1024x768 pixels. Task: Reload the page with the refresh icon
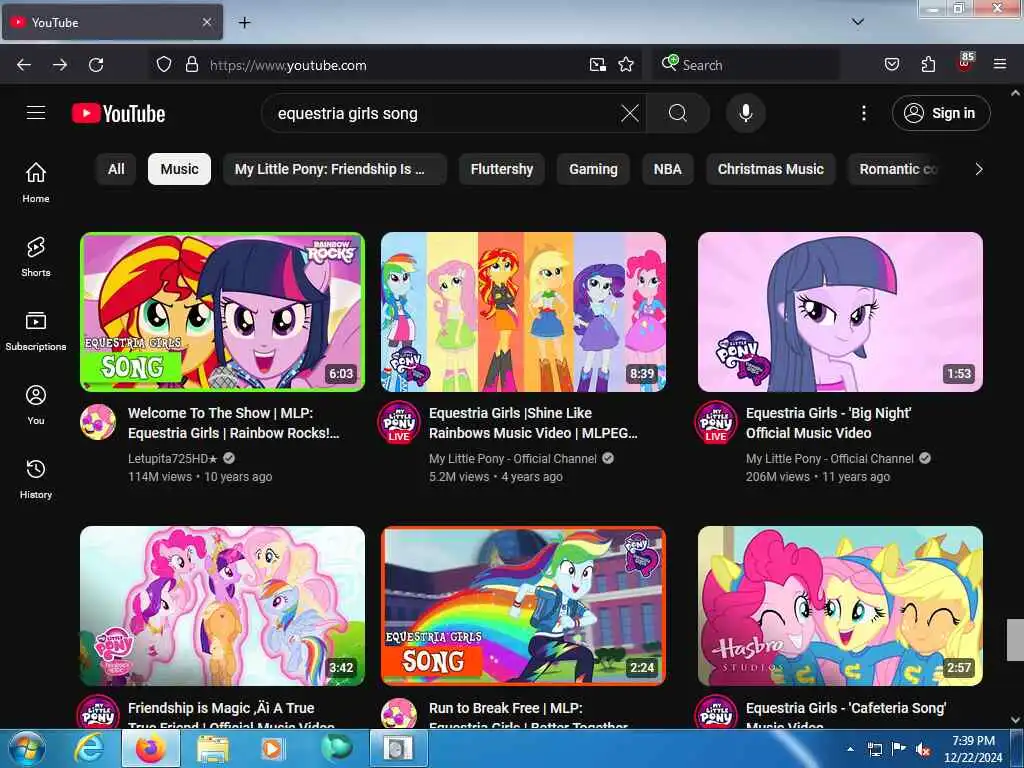point(96,65)
